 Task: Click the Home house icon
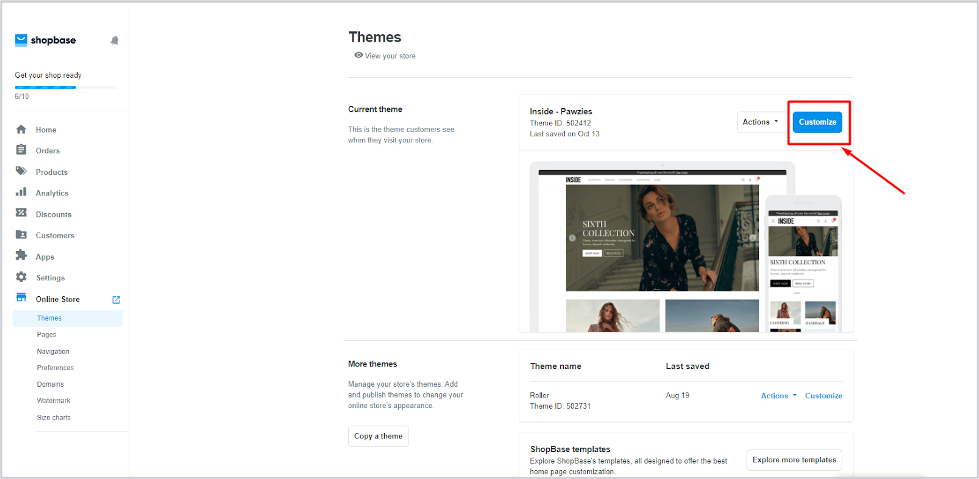point(21,129)
